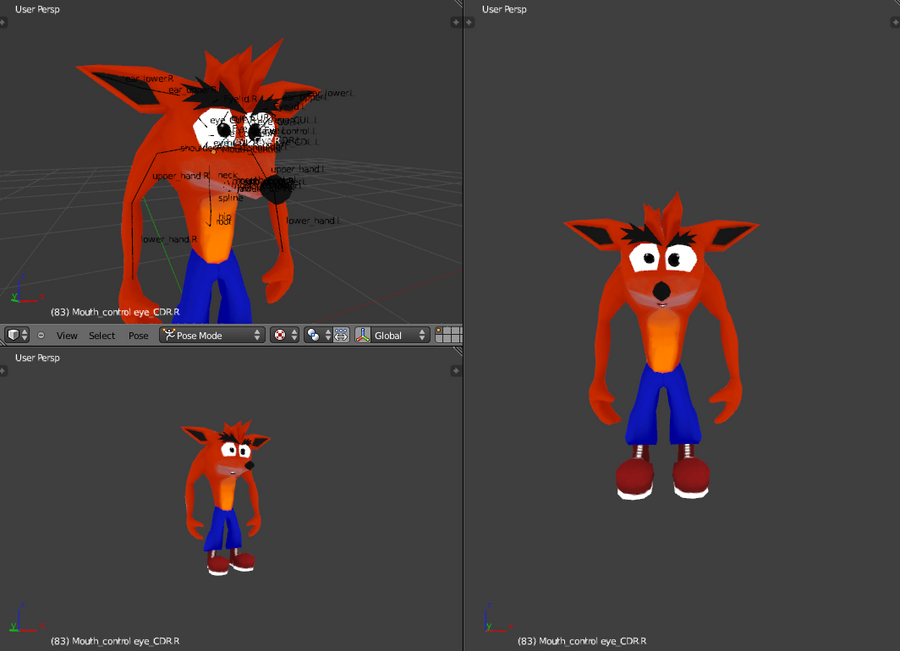900x651 pixels.
Task: Click the character's nose in right viewport
Action: click(x=661, y=291)
